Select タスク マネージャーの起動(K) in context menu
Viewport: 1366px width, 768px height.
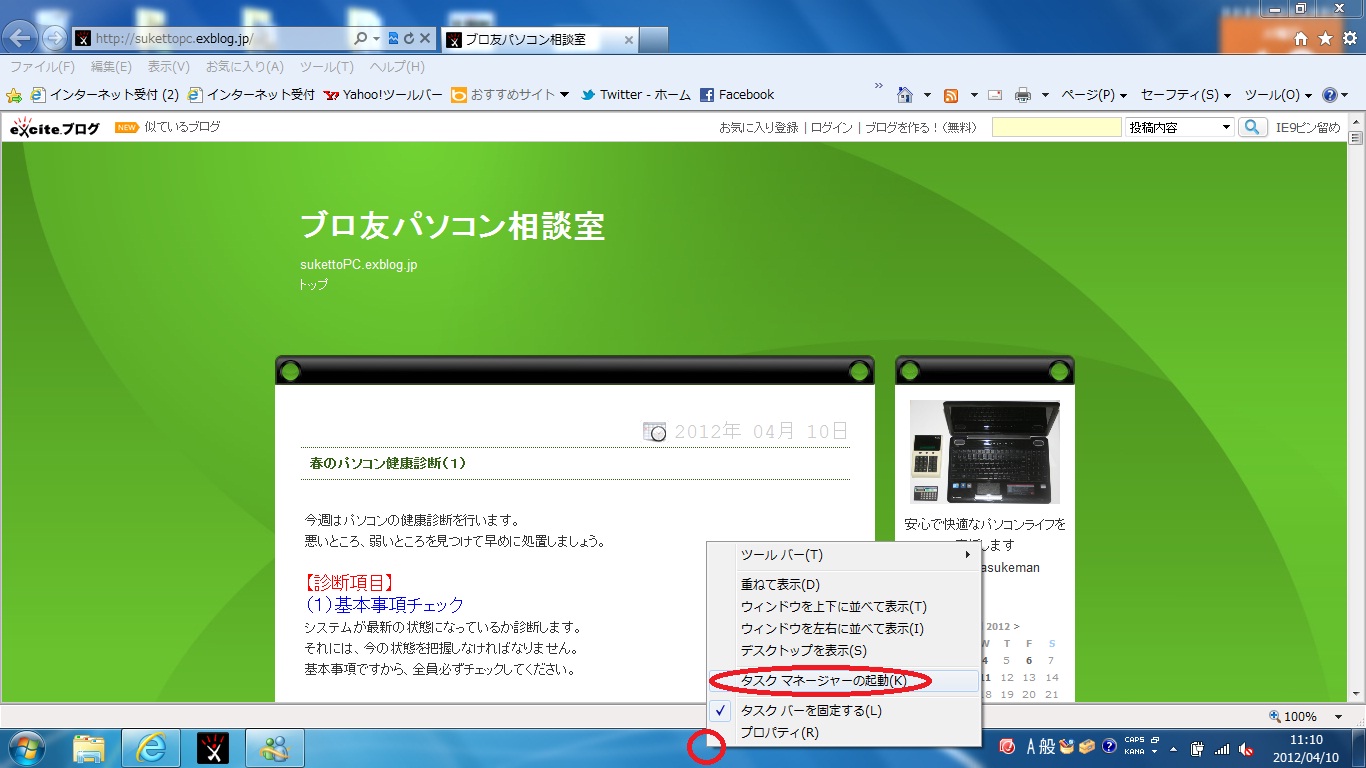[x=842, y=681]
